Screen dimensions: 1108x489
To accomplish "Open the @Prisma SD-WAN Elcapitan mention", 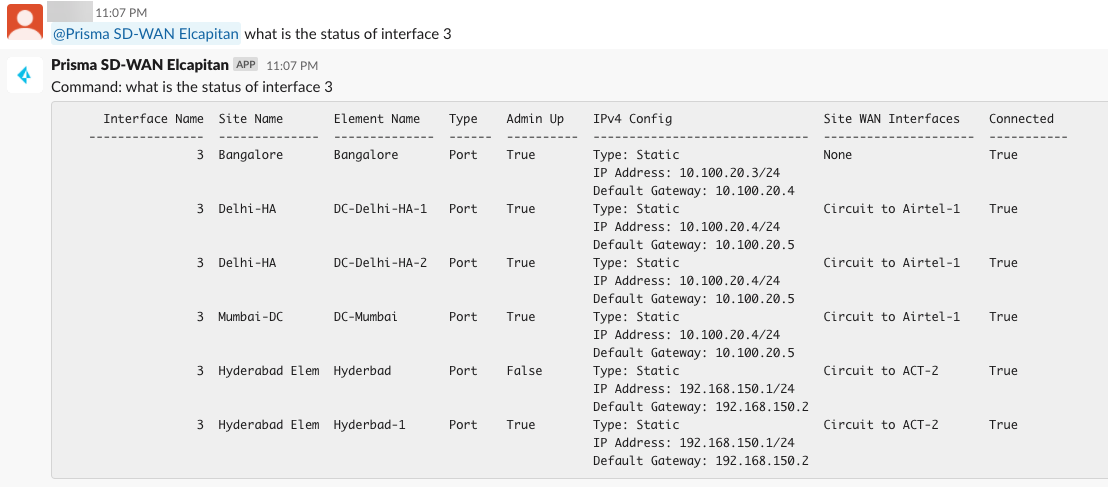I will pyautogui.click(x=146, y=34).
